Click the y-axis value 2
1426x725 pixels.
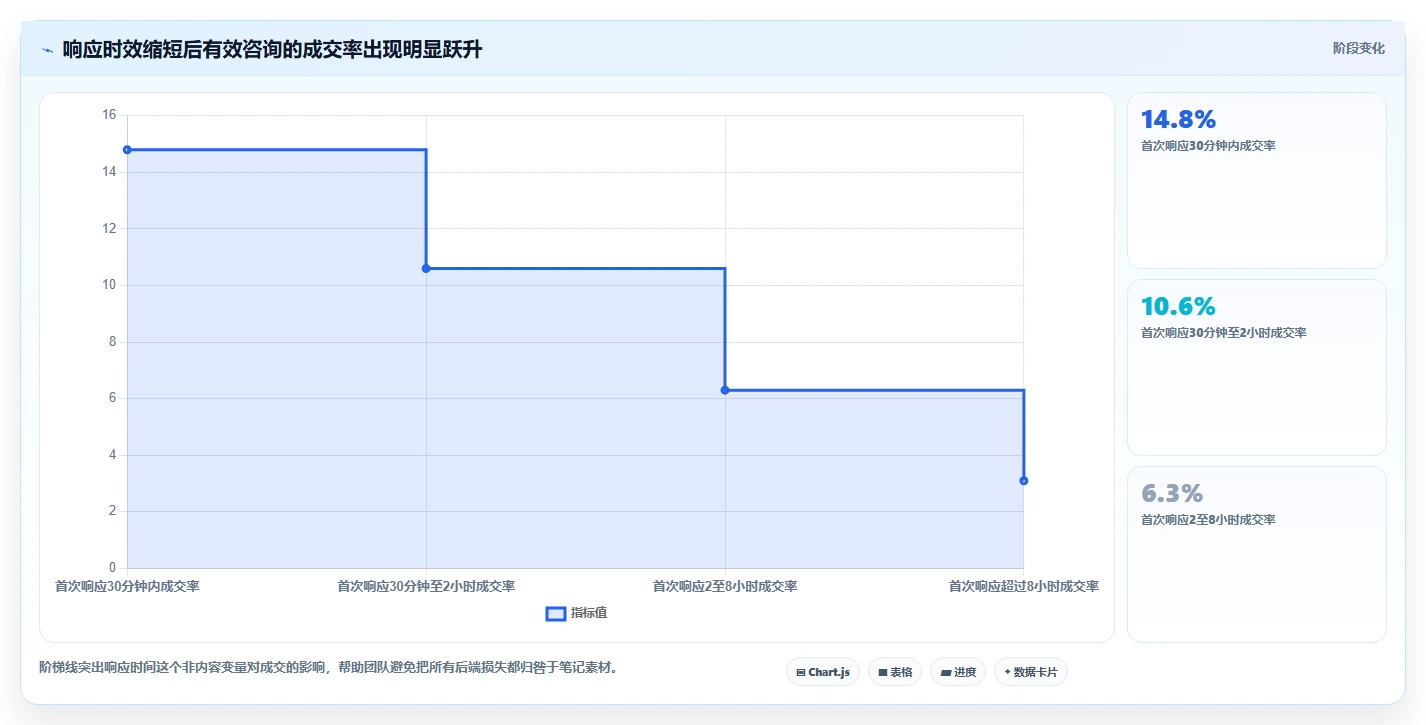pos(112,511)
